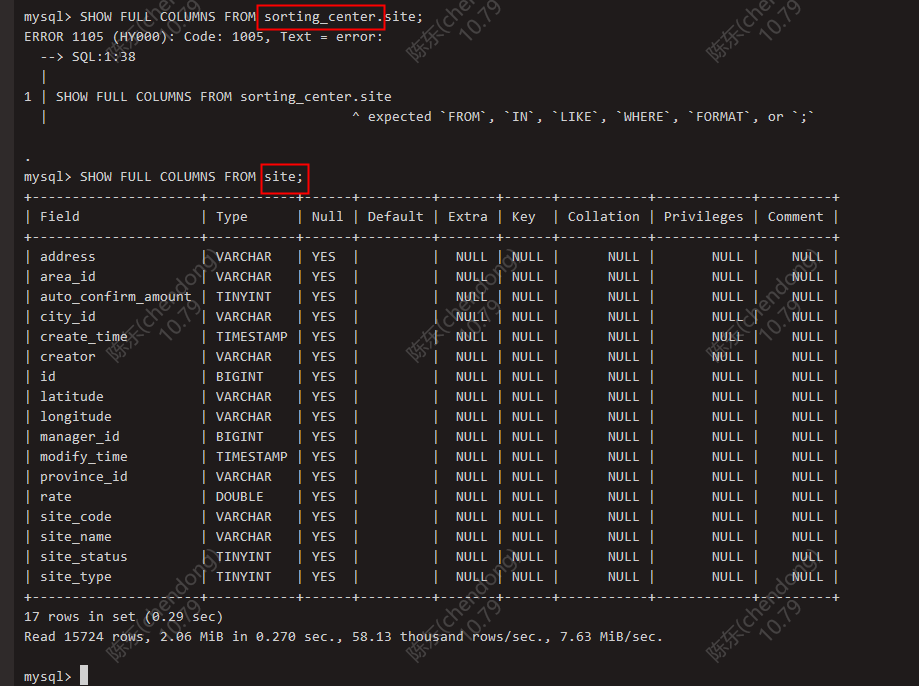This screenshot has height=686, width=919.
Task: Select the site_code field name
Action: click(x=75, y=516)
